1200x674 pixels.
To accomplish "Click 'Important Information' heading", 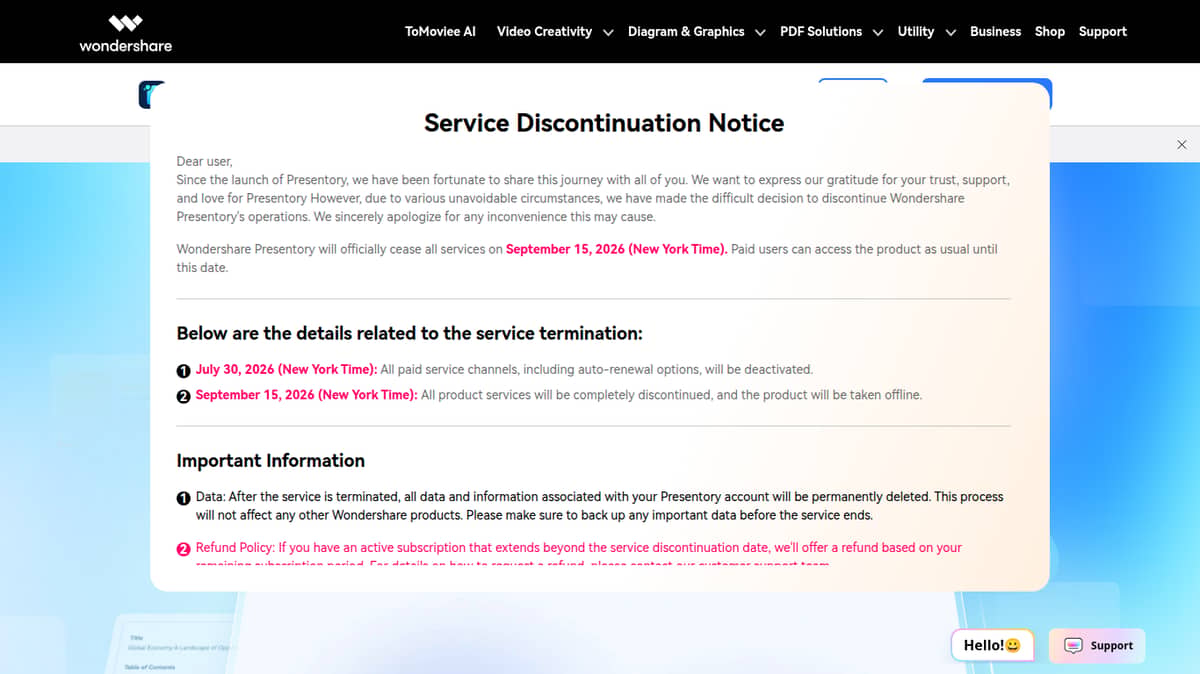I will [x=271, y=460].
